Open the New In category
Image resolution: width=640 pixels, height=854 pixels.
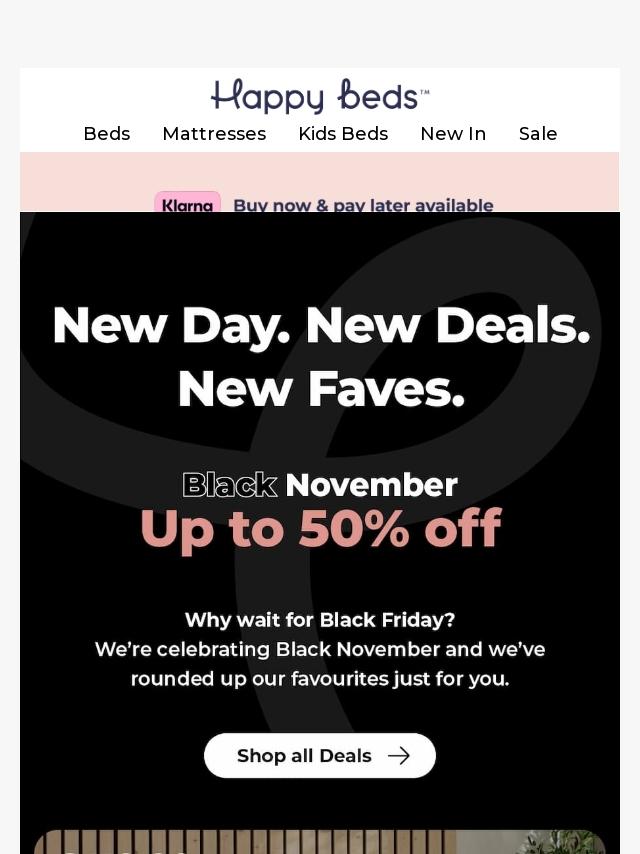(453, 134)
